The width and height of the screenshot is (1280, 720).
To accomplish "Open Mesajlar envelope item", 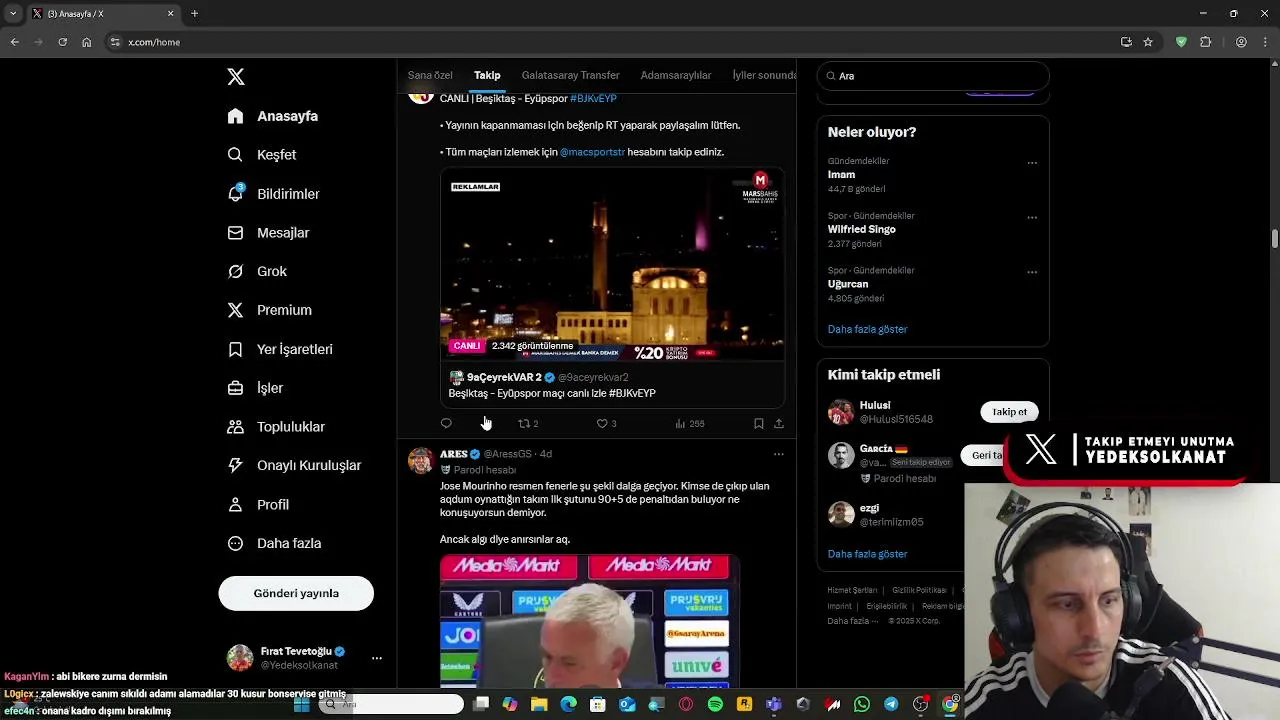I will click(268, 233).
